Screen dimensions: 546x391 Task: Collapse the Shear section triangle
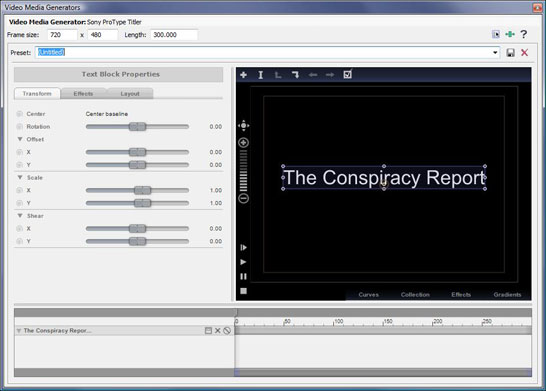(x=20, y=216)
